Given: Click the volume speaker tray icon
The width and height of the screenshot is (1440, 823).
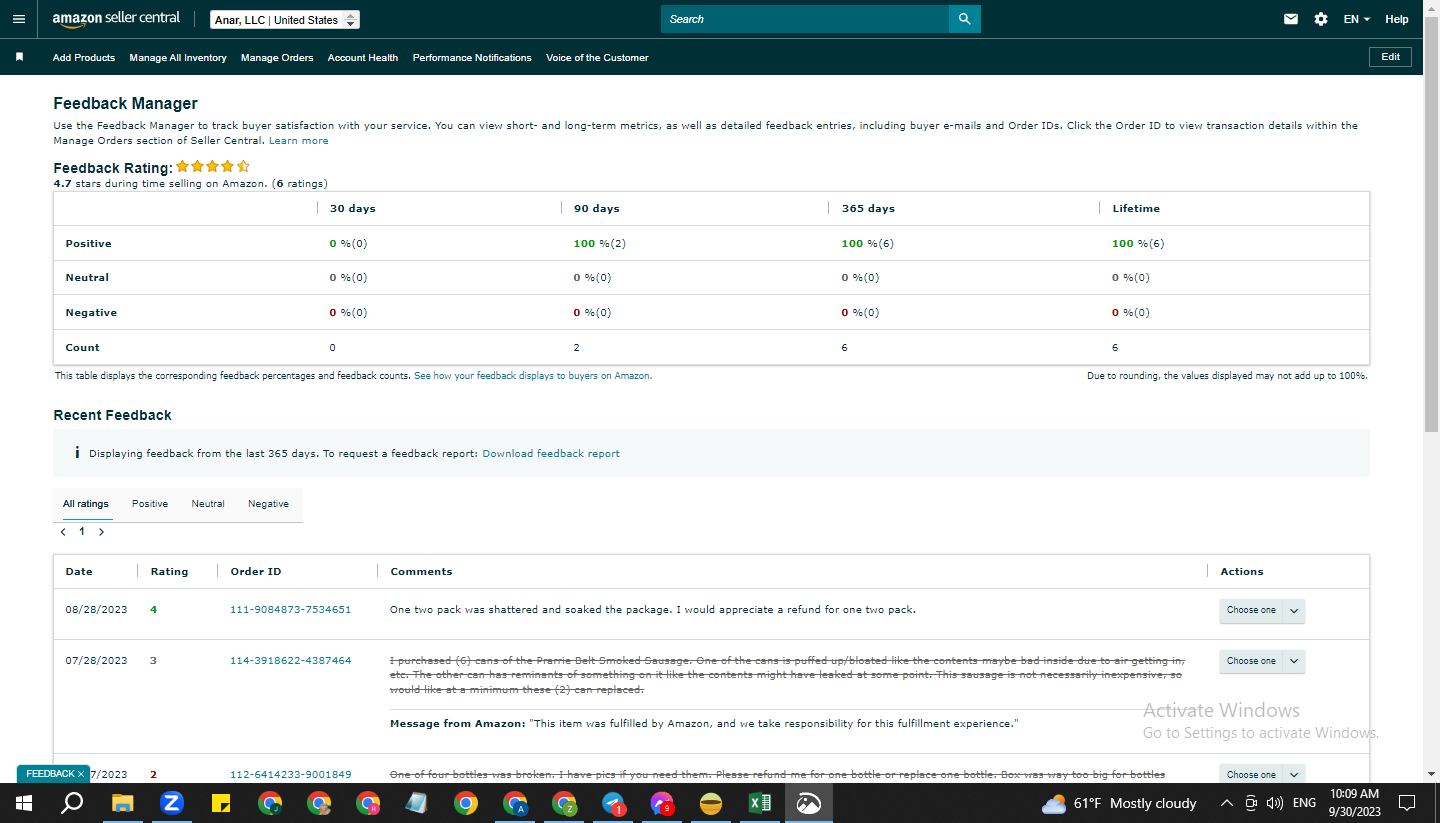Looking at the screenshot, I should click(1274, 803).
